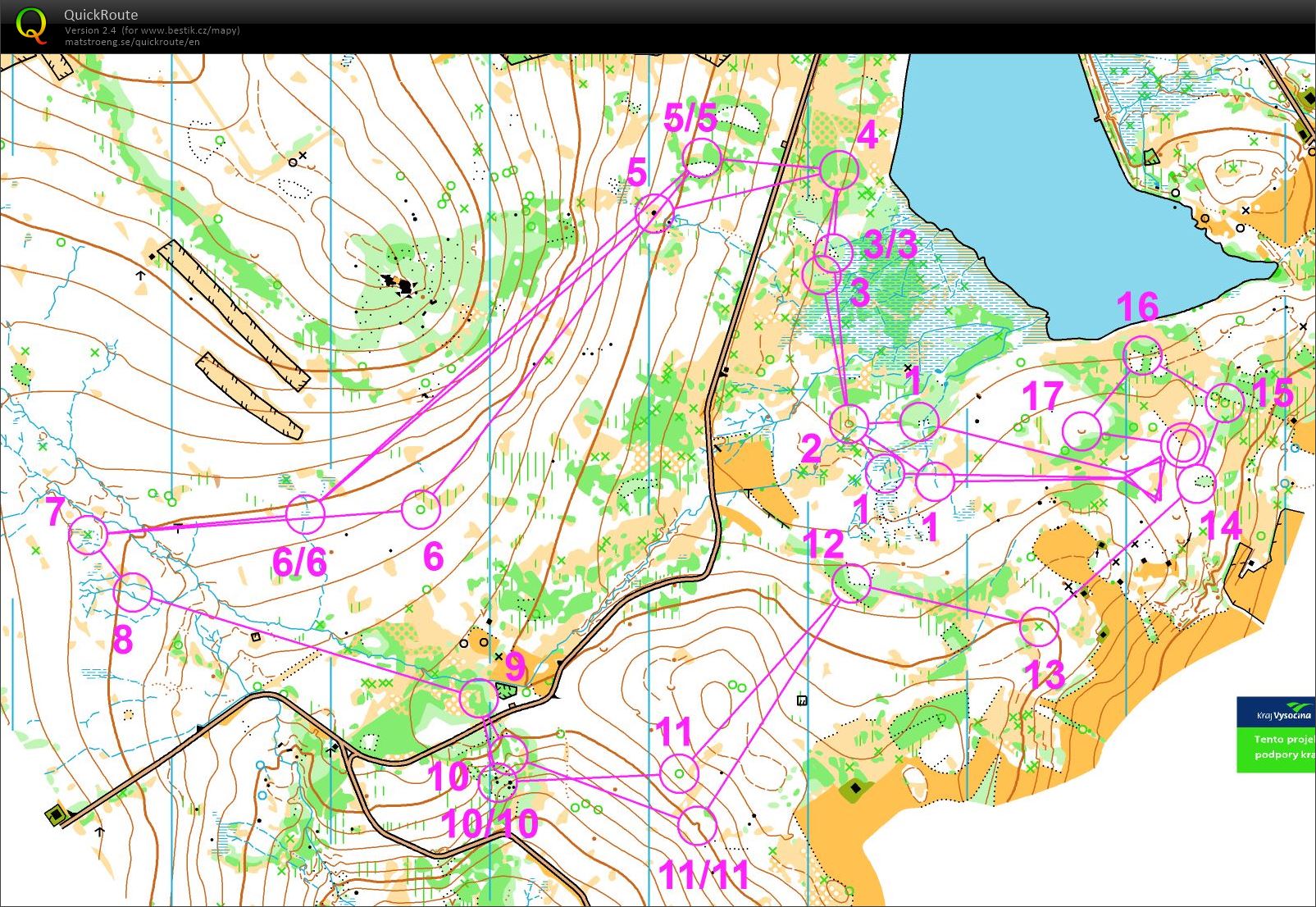Click control circle 13 marker
Screen dimensions: 1316x907
point(1039,627)
